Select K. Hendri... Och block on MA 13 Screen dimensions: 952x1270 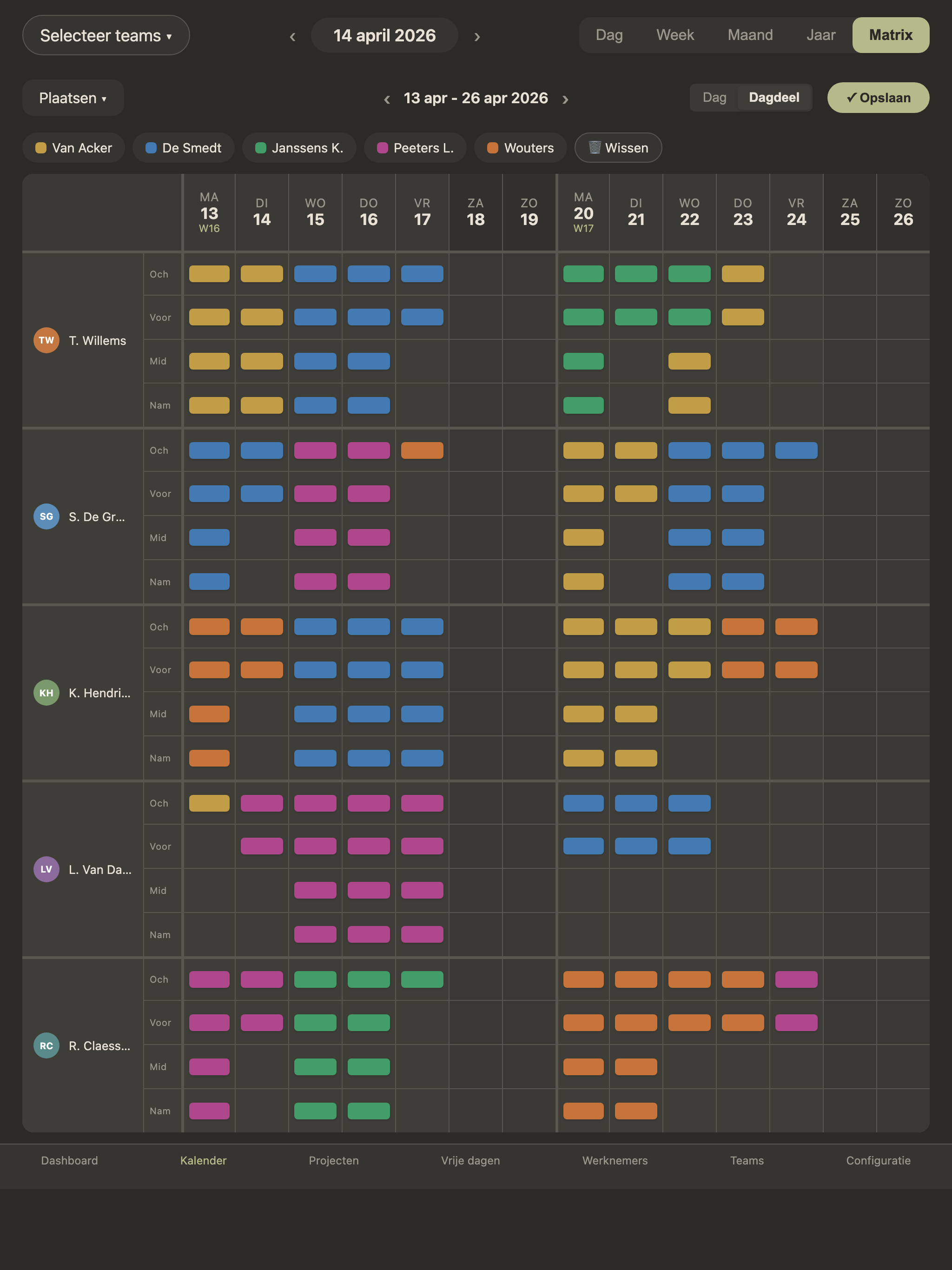(209, 627)
